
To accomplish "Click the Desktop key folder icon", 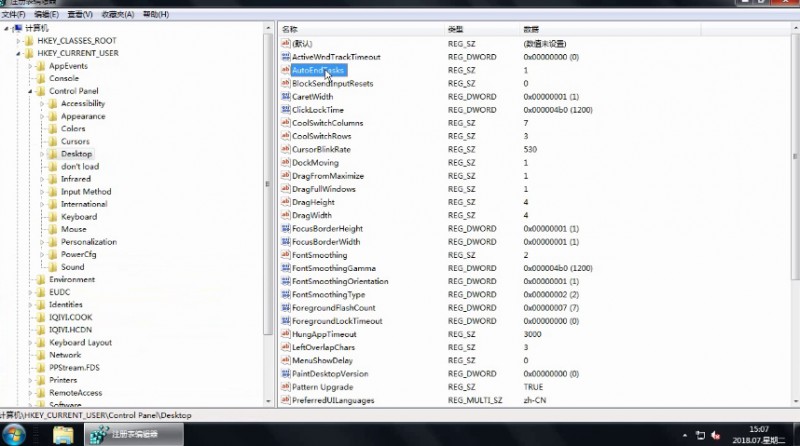I will pos(53,154).
